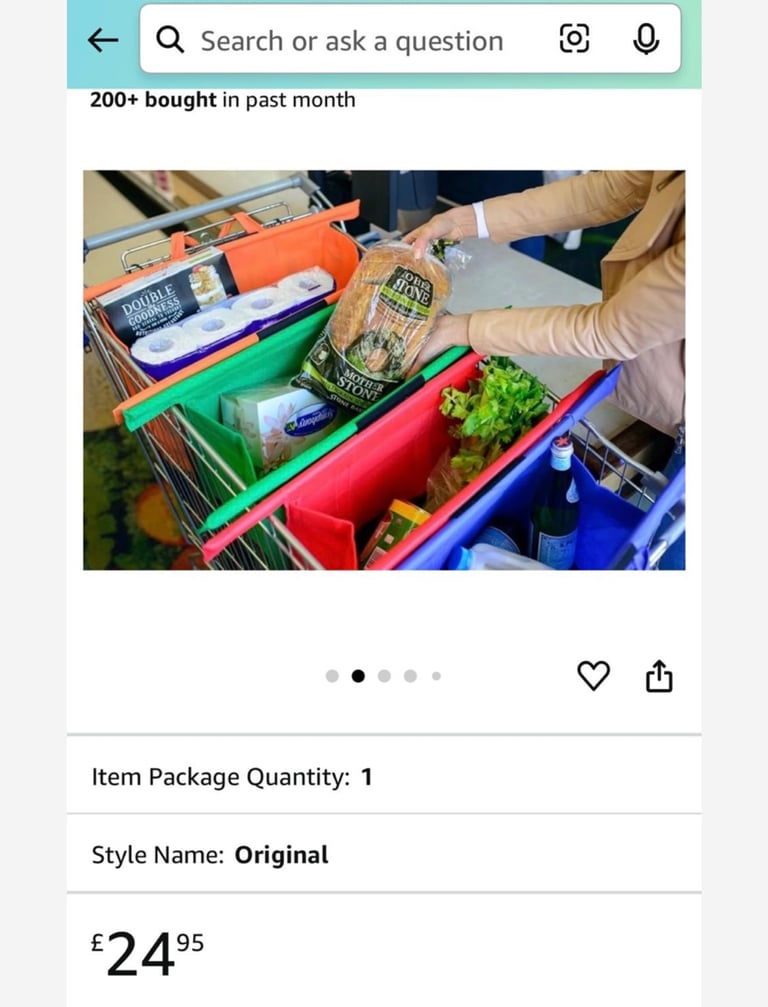Add item to wishlist with heart icon

[x=593, y=676]
